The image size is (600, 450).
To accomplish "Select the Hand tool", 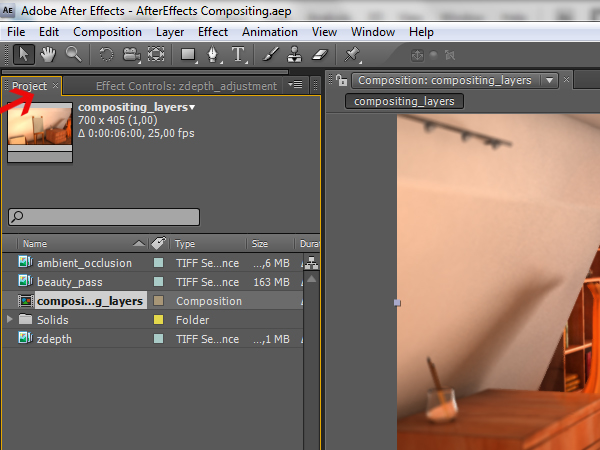I will point(49,54).
